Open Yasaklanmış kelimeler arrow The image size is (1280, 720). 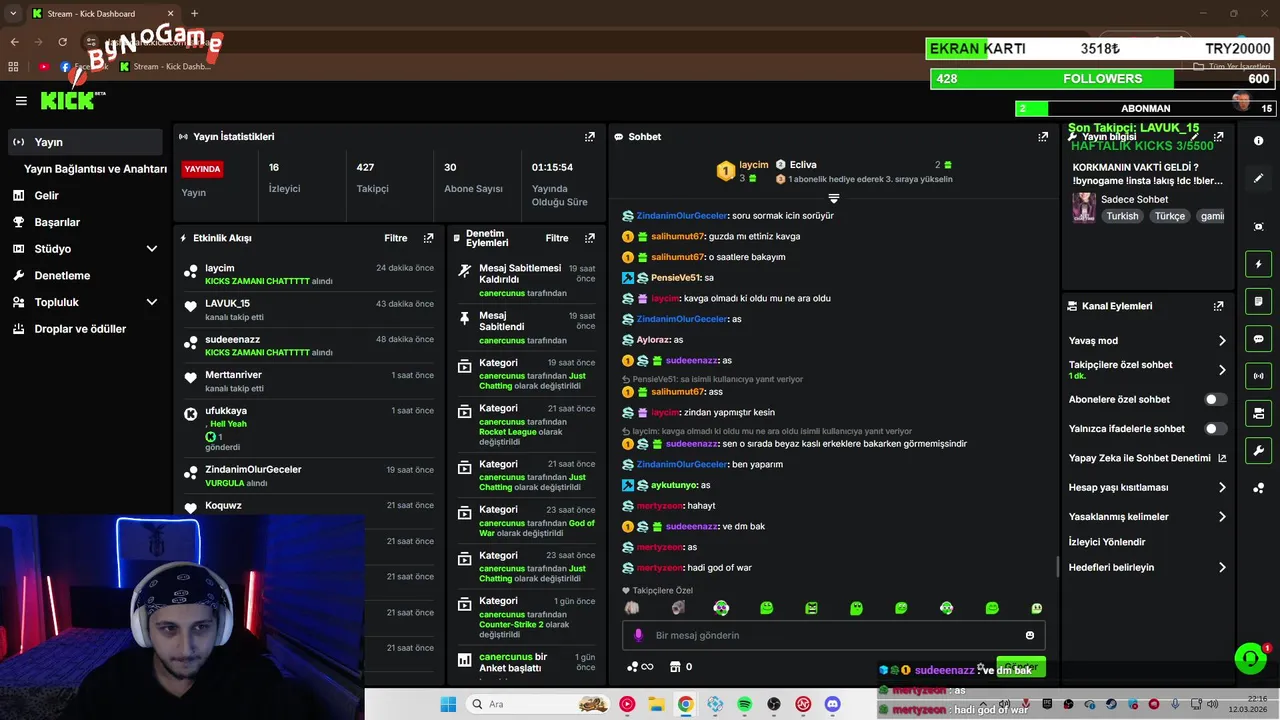pos(1222,517)
